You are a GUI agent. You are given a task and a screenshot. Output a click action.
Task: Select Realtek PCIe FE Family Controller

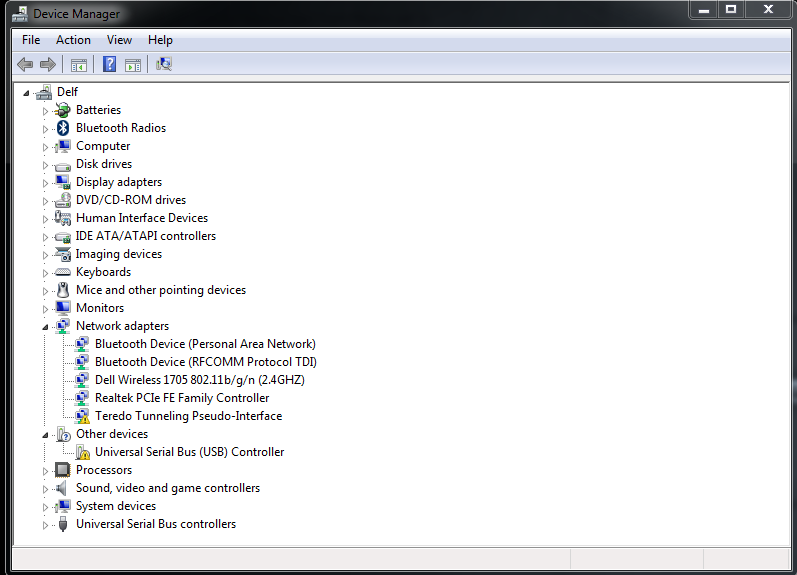tap(182, 398)
